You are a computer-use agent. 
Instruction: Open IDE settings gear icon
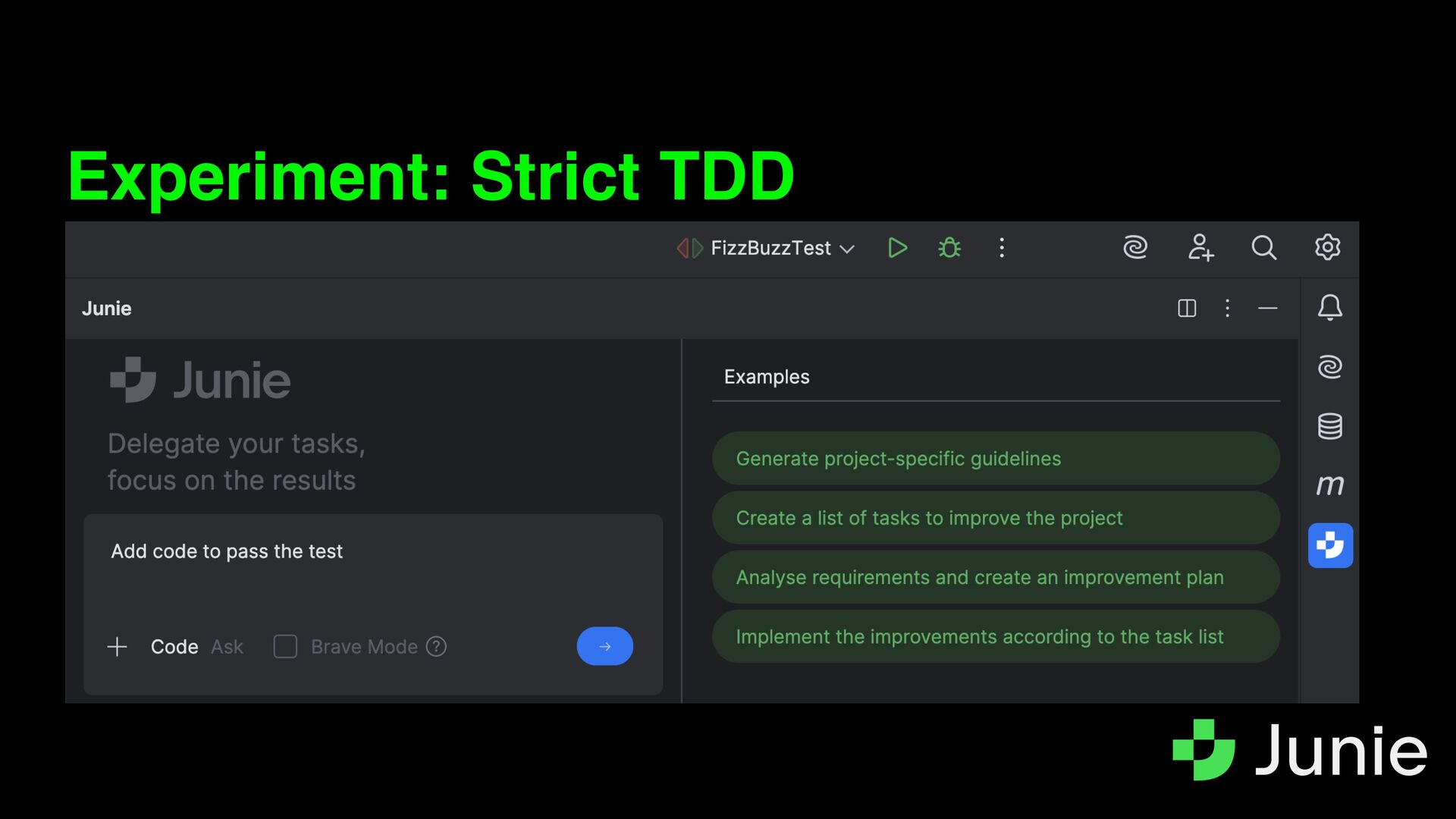(x=1327, y=247)
